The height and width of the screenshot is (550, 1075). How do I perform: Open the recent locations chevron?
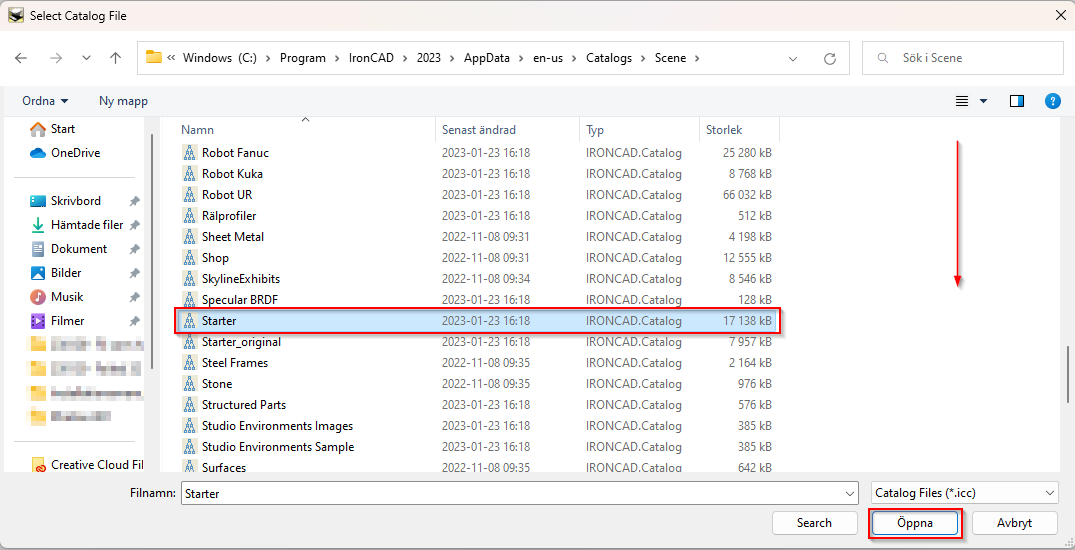coord(86,58)
